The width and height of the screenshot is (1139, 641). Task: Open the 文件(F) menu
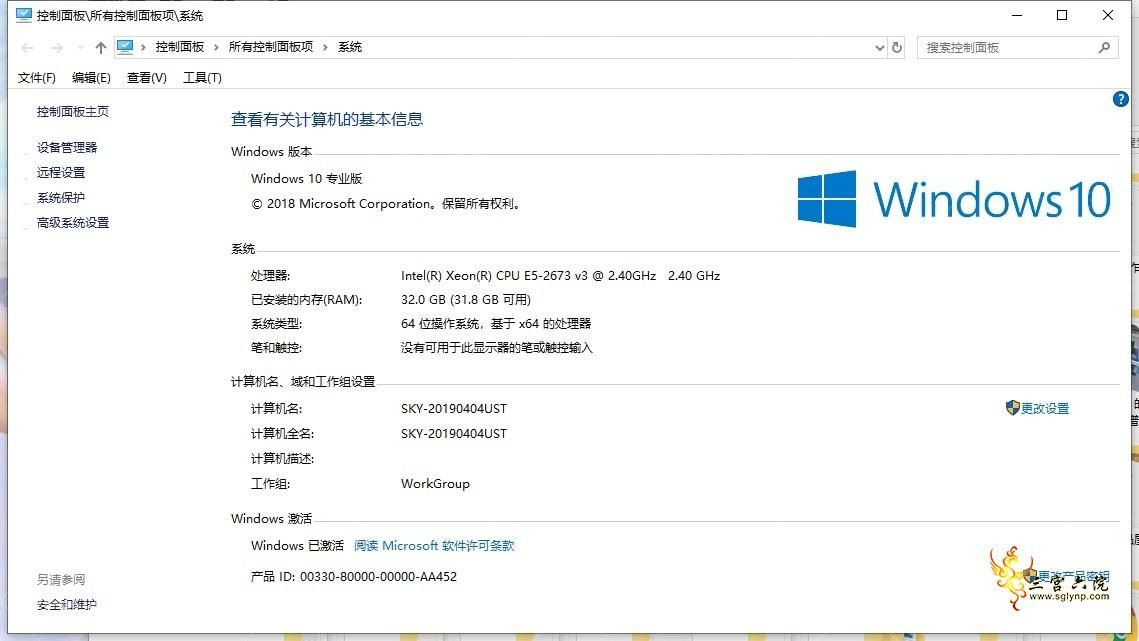[x=36, y=78]
